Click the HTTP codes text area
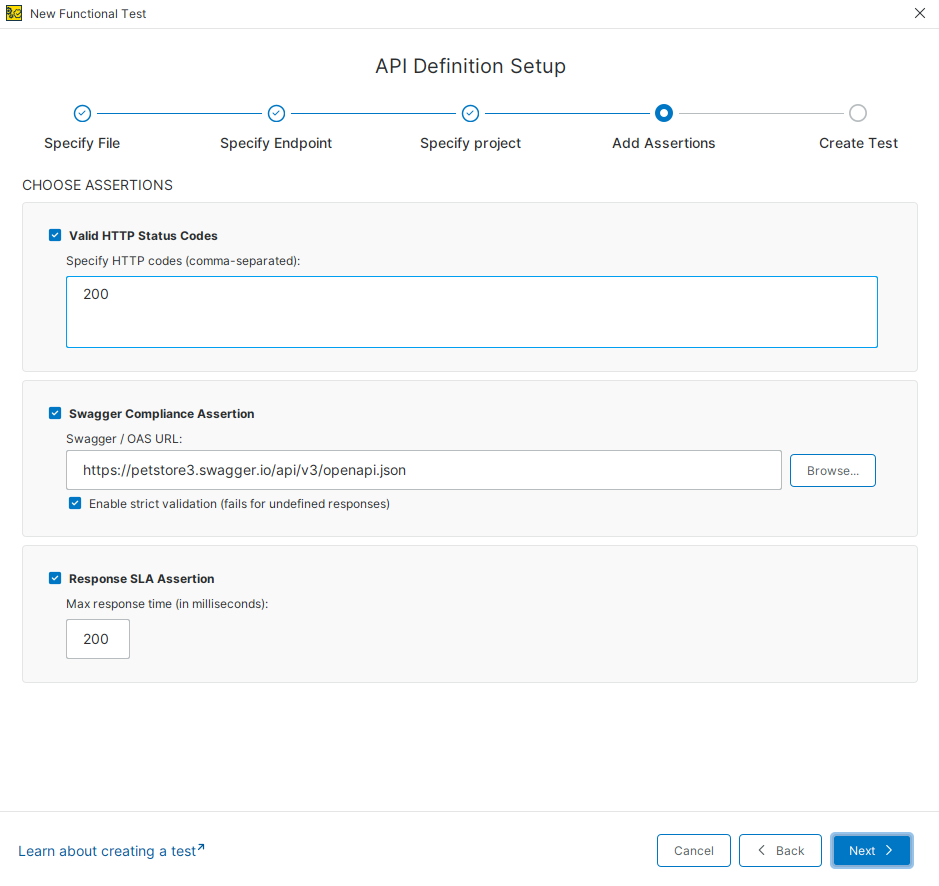 [x=472, y=312]
